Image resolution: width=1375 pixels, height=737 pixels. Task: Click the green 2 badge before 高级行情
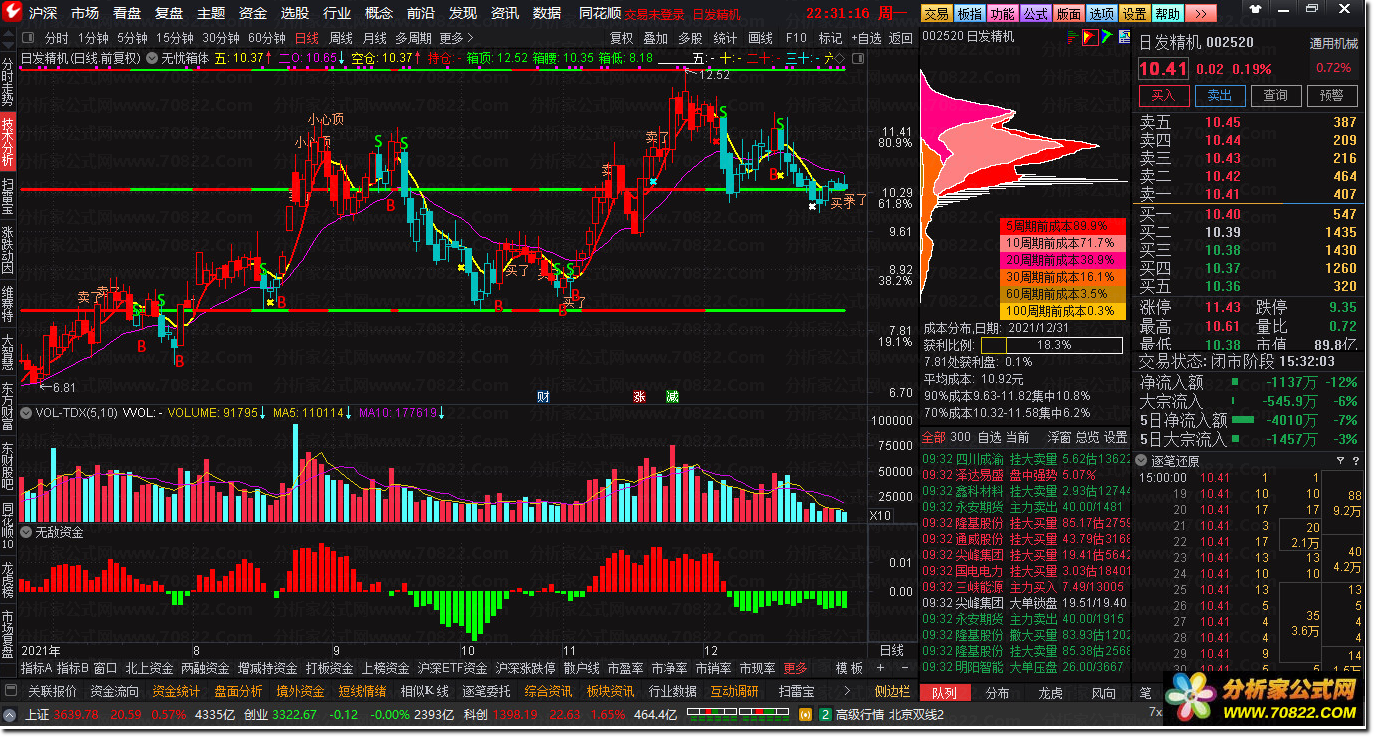click(825, 715)
